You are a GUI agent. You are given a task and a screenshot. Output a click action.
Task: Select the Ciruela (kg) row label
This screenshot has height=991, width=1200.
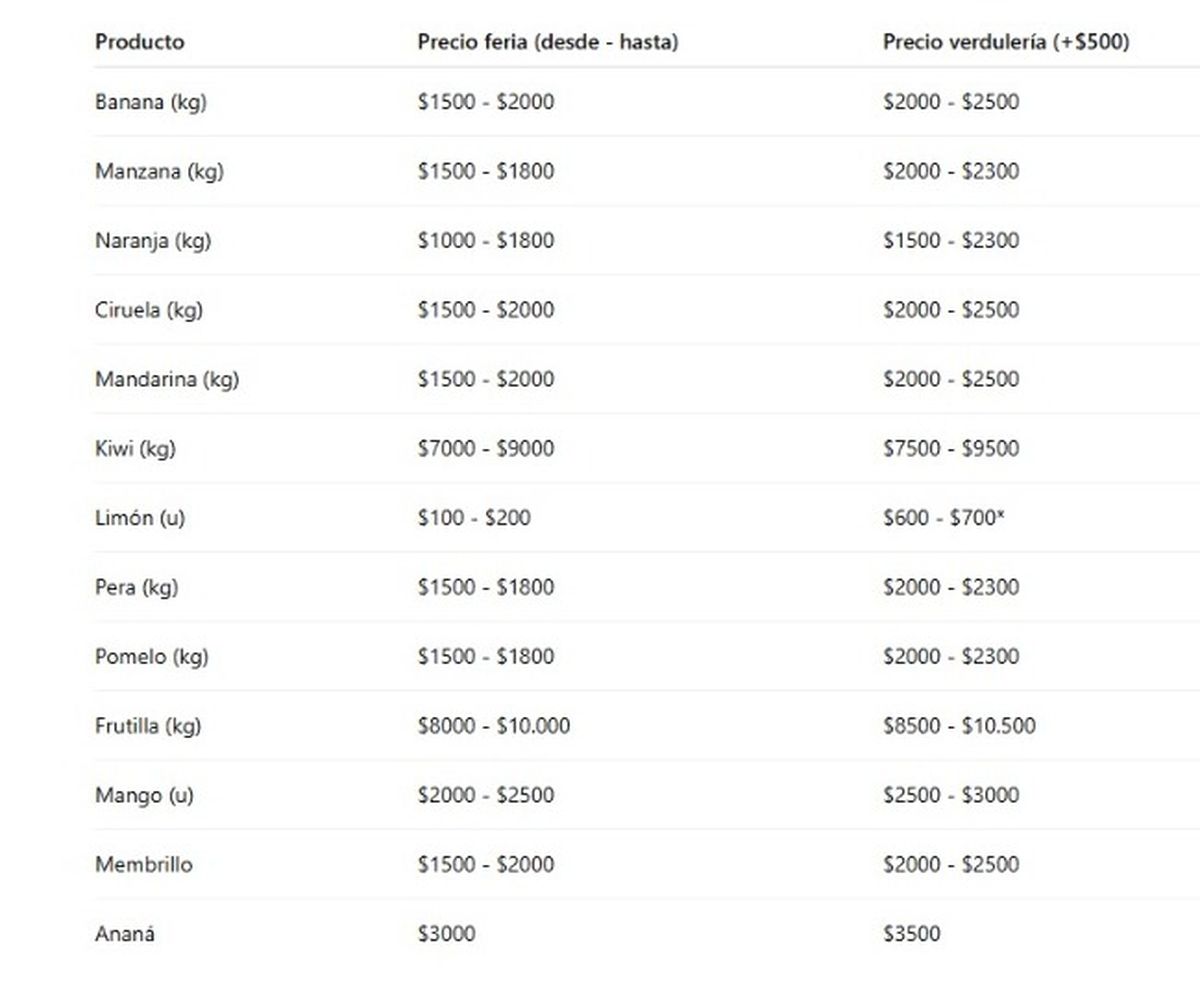tap(149, 310)
